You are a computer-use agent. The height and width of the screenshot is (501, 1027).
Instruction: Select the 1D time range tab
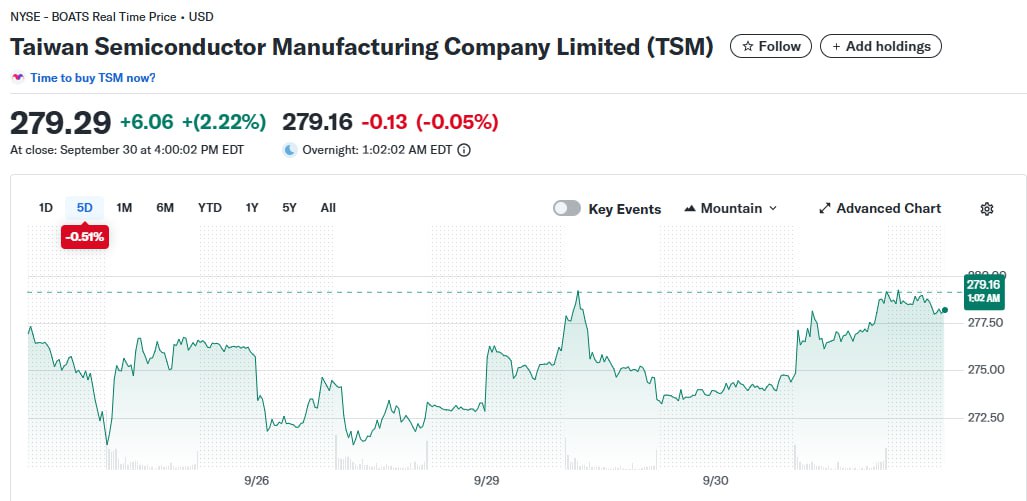tap(45, 208)
